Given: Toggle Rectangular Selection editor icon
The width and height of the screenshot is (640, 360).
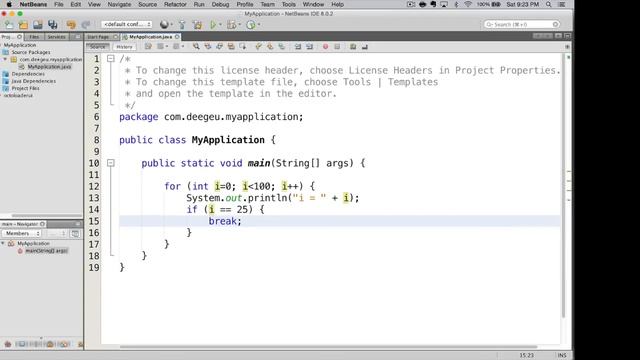Looking at the screenshot, I should click(242, 47).
